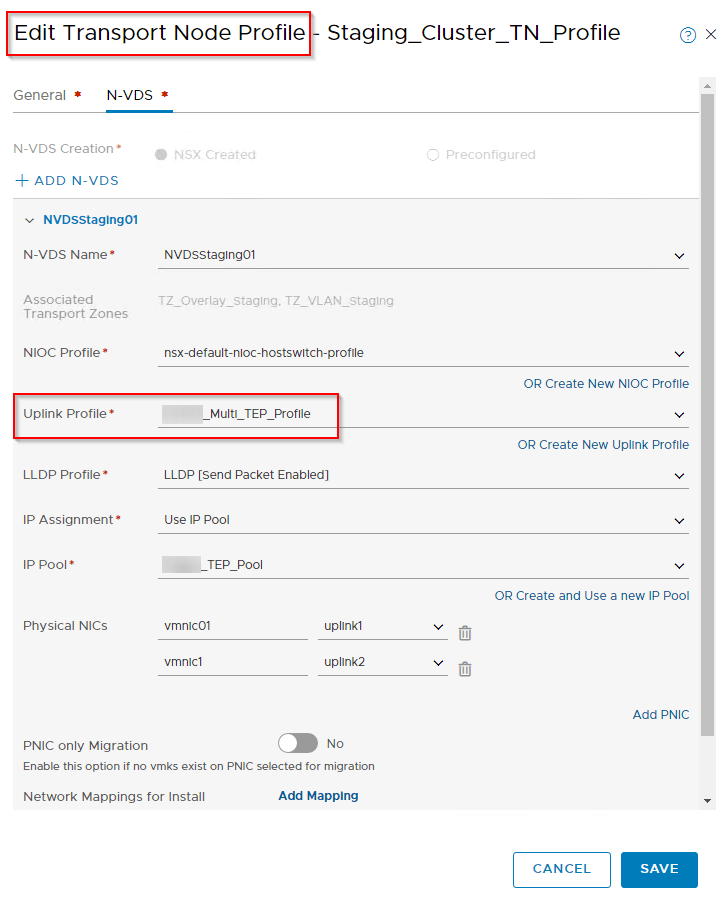
Task: Switch to the General tab
Action: 40,95
